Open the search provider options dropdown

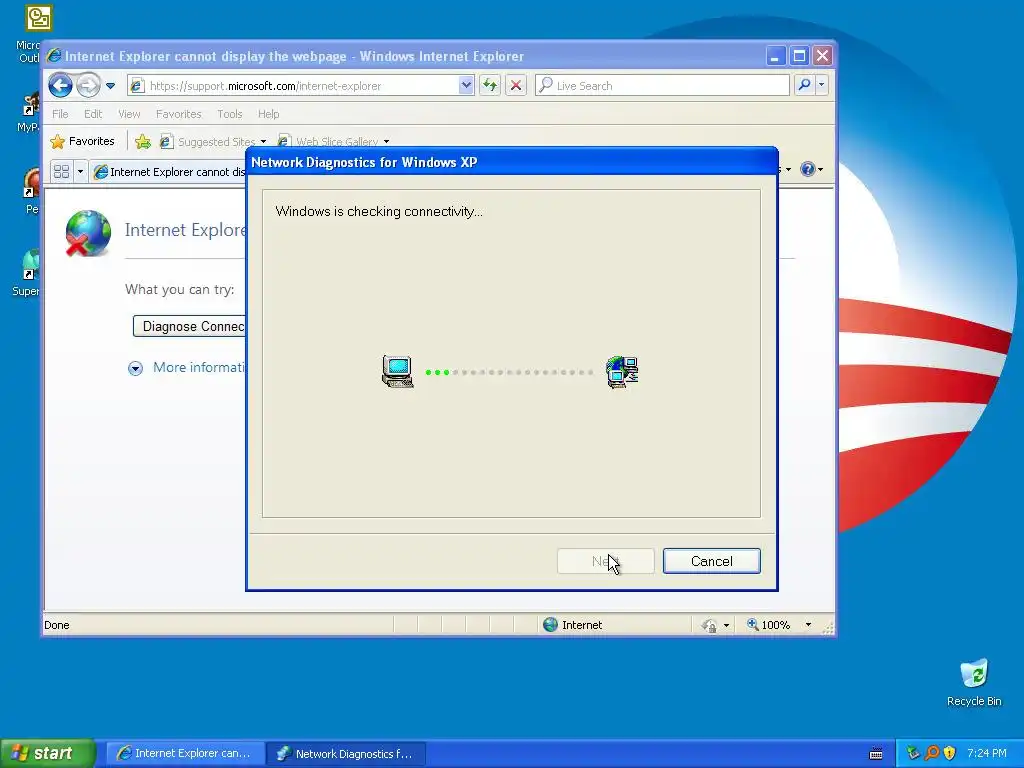coord(822,86)
